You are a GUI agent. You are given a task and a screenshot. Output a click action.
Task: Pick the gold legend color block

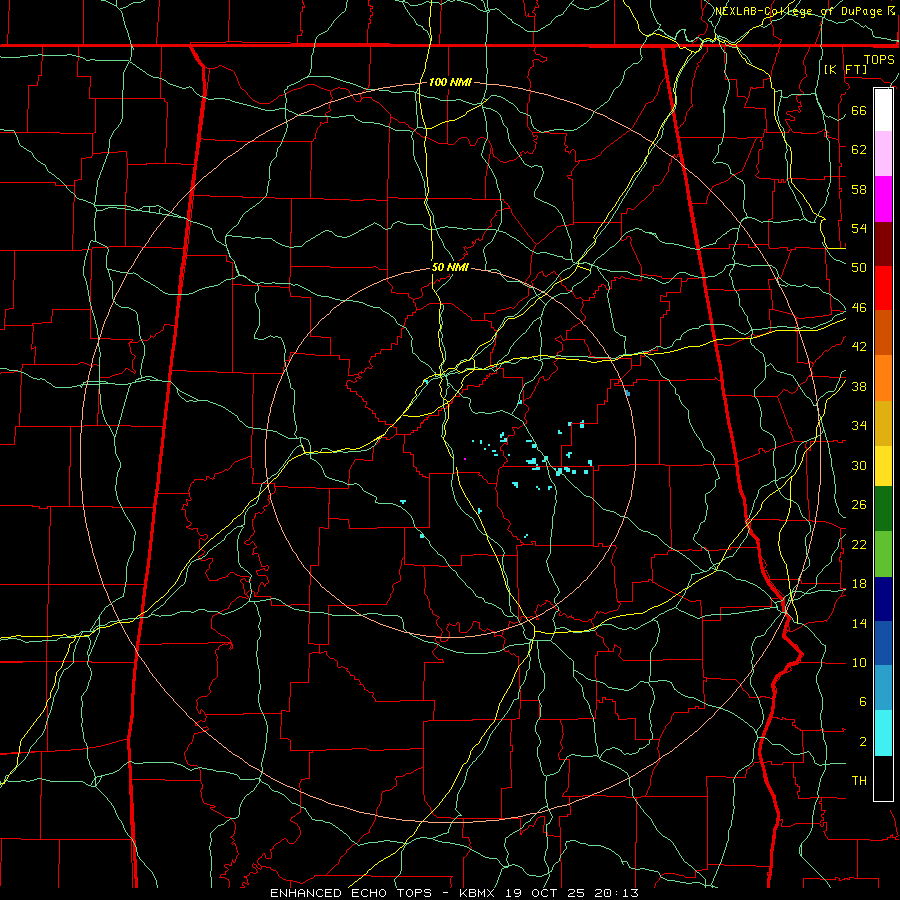tap(883, 423)
